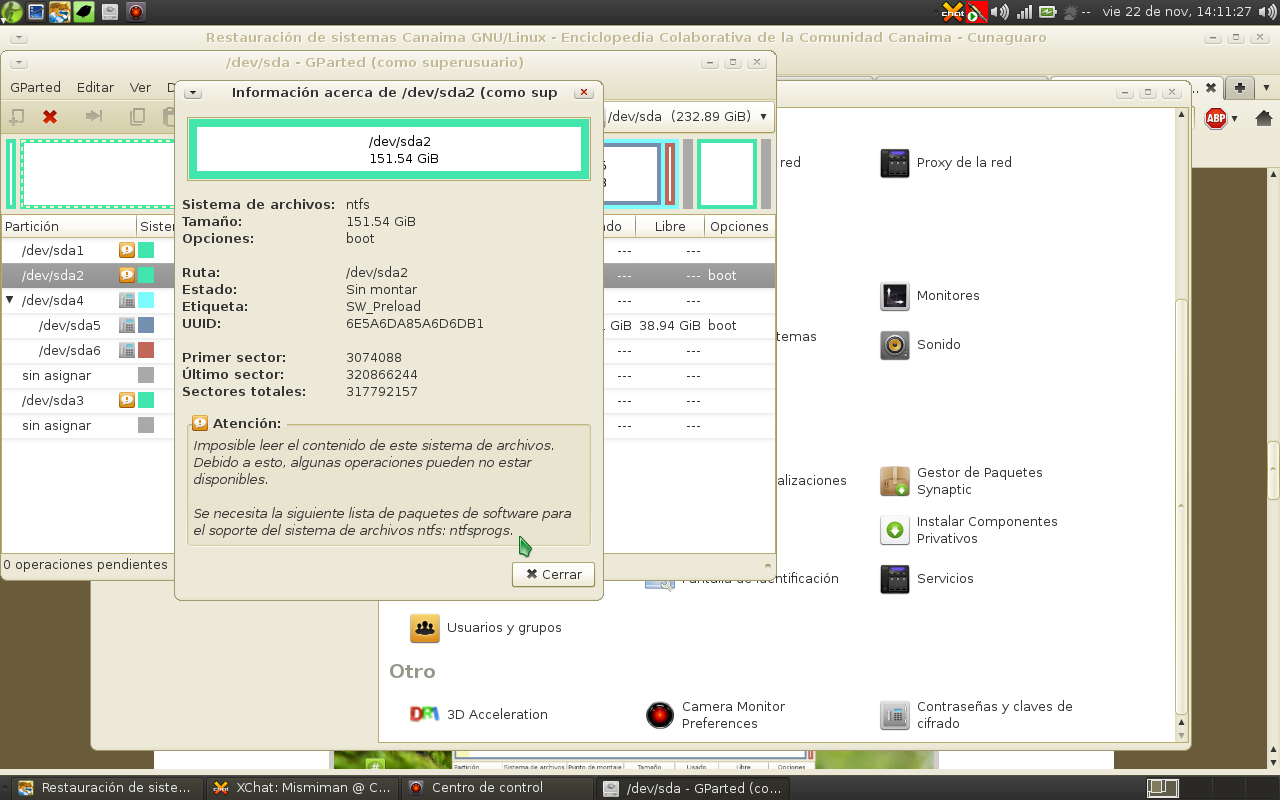The height and width of the screenshot is (800, 1280).
Task: Open the Adblock Plus dropdown arrow
Action: (1235, 119)
